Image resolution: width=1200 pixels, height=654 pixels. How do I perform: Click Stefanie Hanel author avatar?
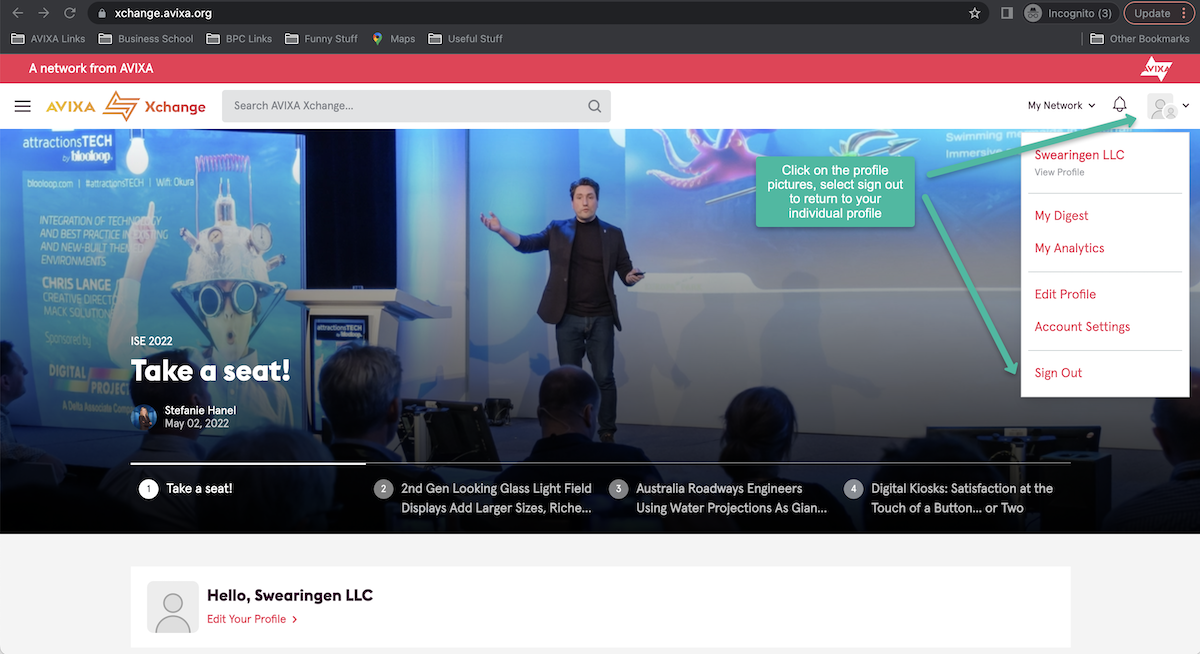pyautogui.click(x=144, y=417)
